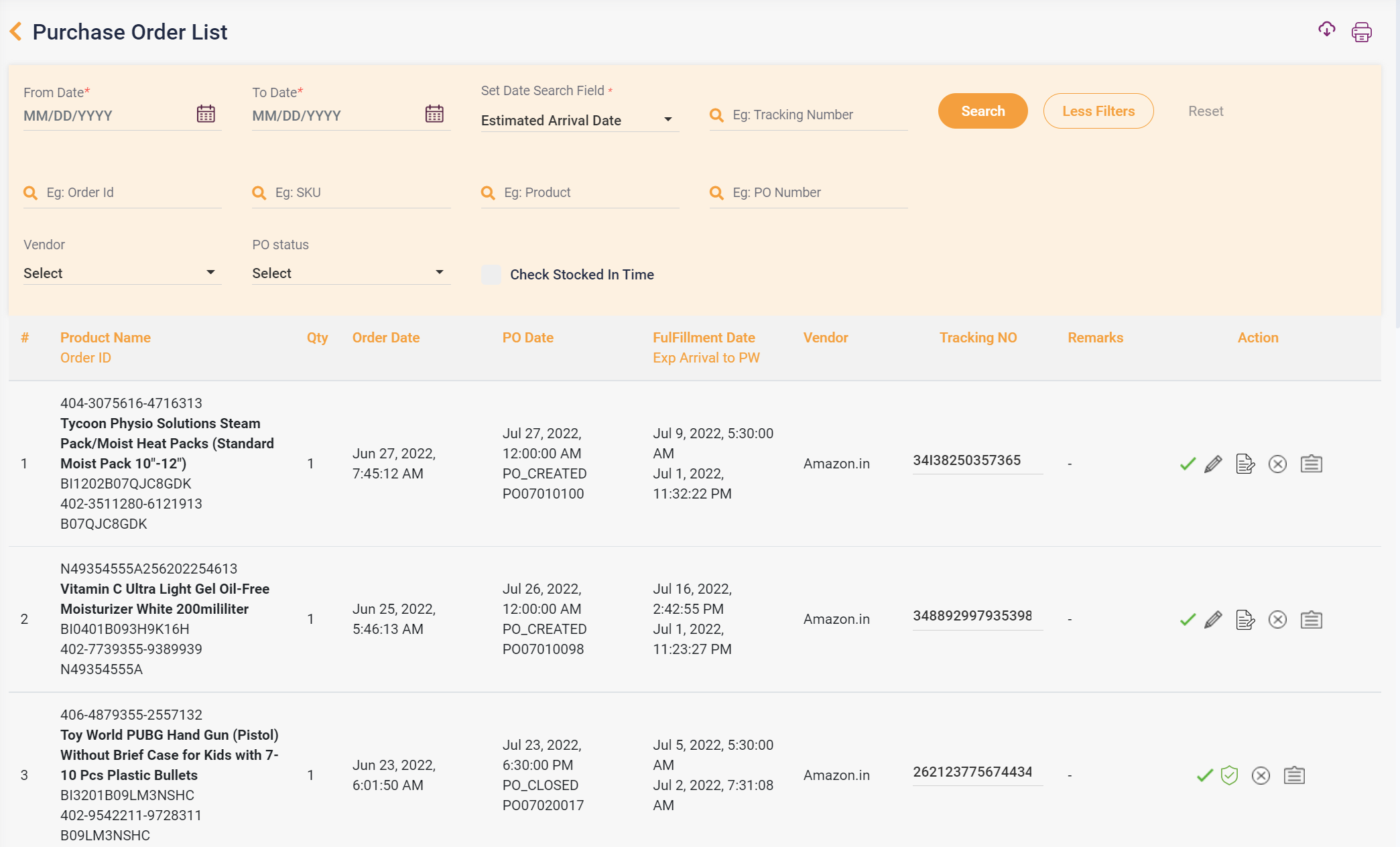Download the purchase order list via cloud icon
Image resolution: width=1400 pixels, height=847 pixels.
pyautogui.click(x=1326, y=29)
